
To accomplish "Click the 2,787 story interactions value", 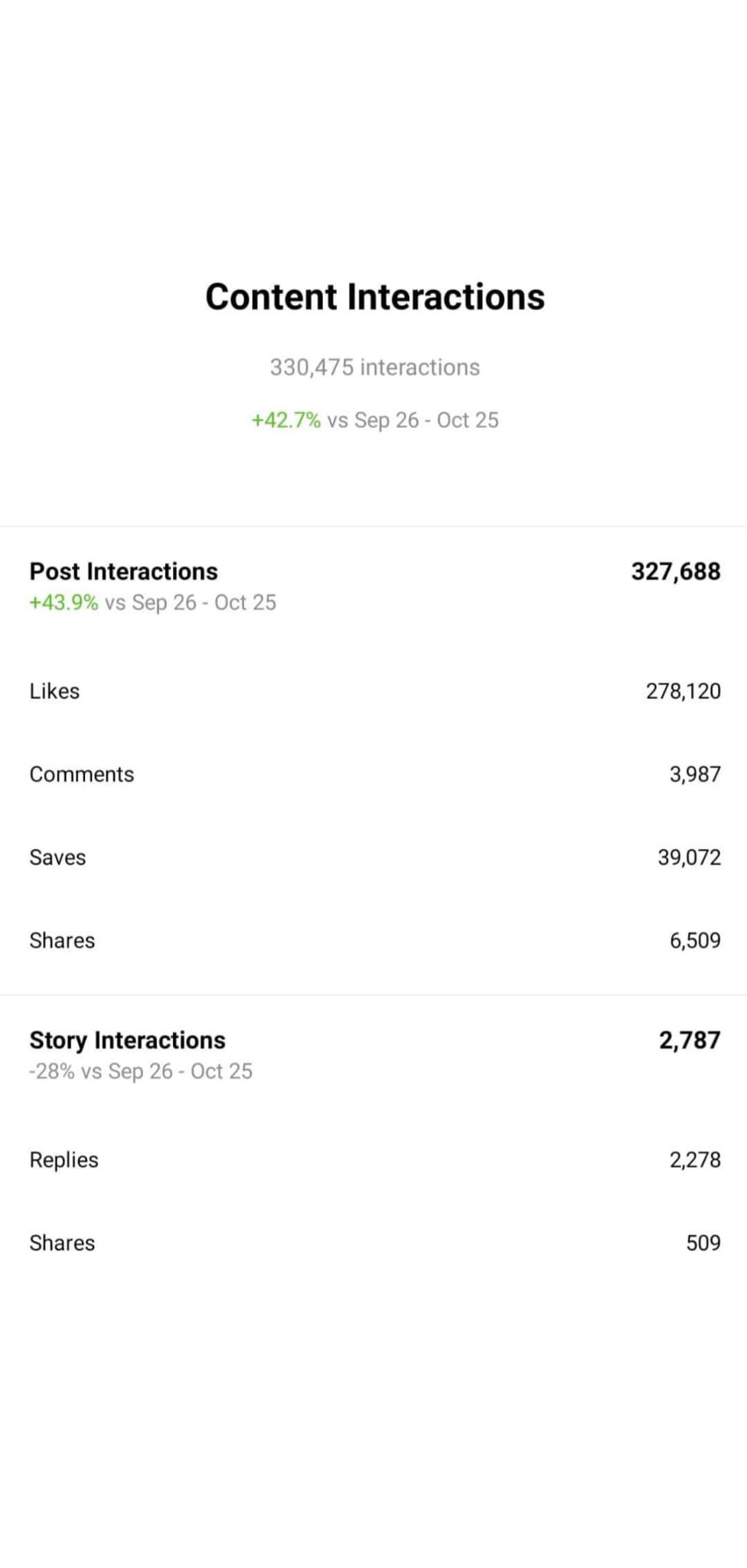I will coord(690,1040).
